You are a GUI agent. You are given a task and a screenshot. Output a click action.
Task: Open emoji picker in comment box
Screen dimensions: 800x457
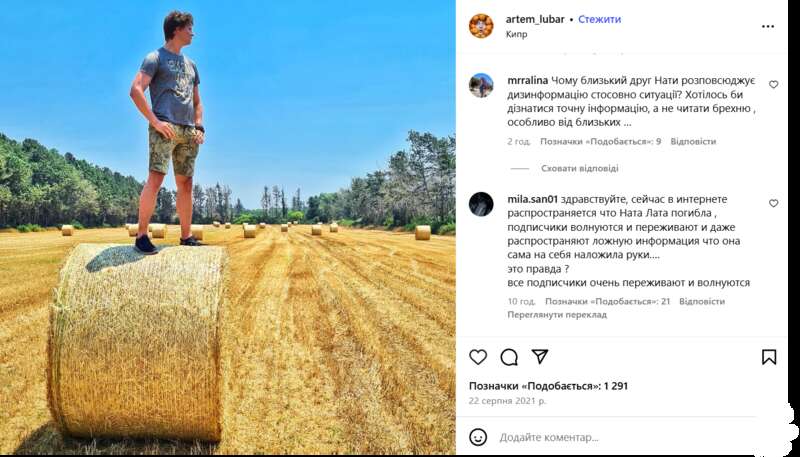point(478,437)
